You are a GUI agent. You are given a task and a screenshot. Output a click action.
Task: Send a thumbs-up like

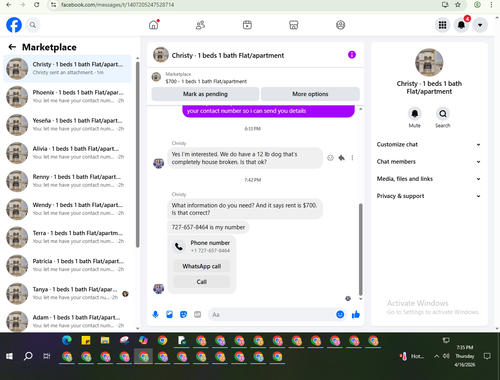pos(356,314)
